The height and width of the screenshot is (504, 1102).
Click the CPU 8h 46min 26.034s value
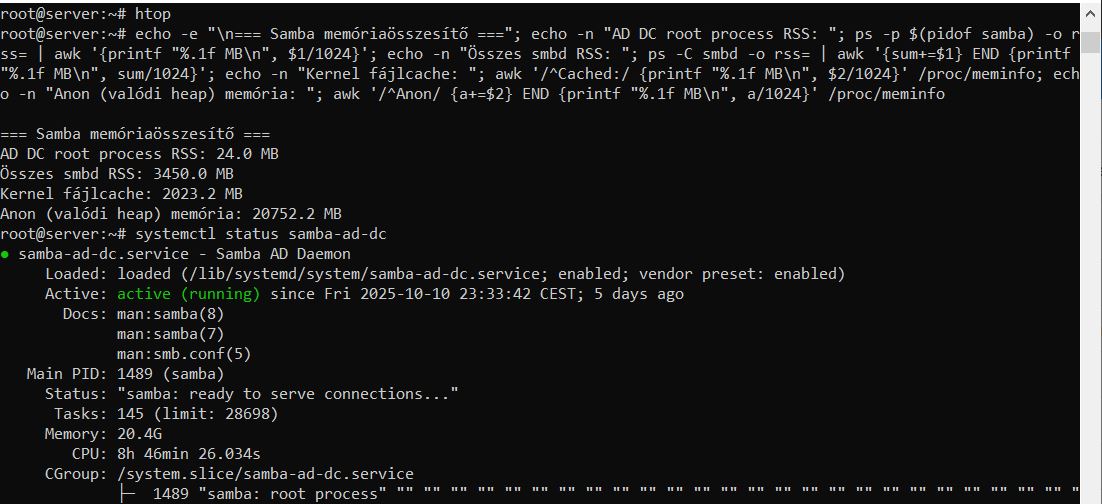193,454
